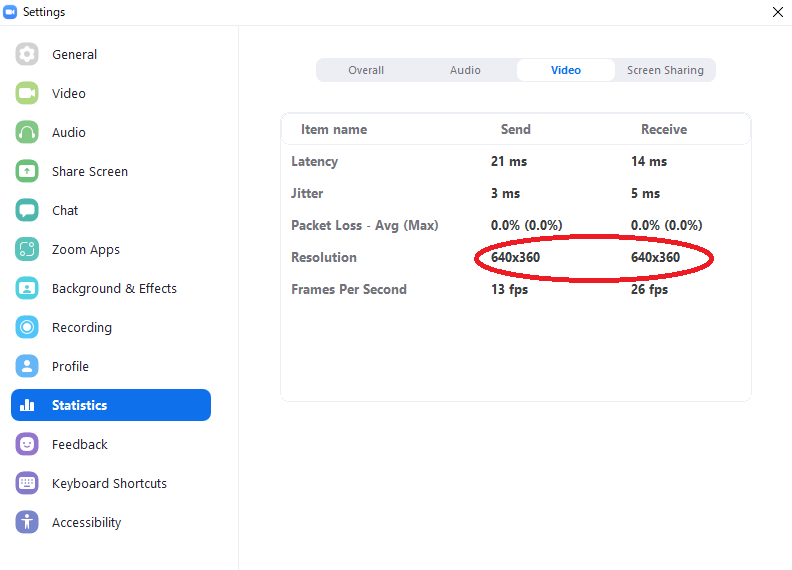The height and width of the screenshot is (570, 792).
Task: Click the Audio headphones icon
Action: [x=27, y=133]
